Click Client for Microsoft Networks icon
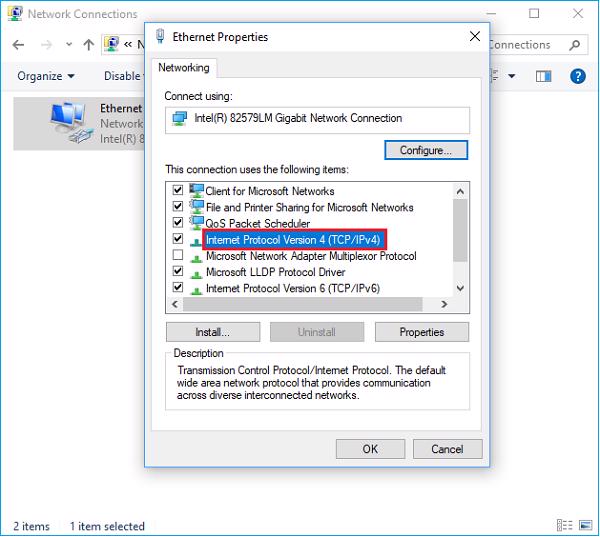The height and width of the screenshot is (537, 600). tap(197, 190)
